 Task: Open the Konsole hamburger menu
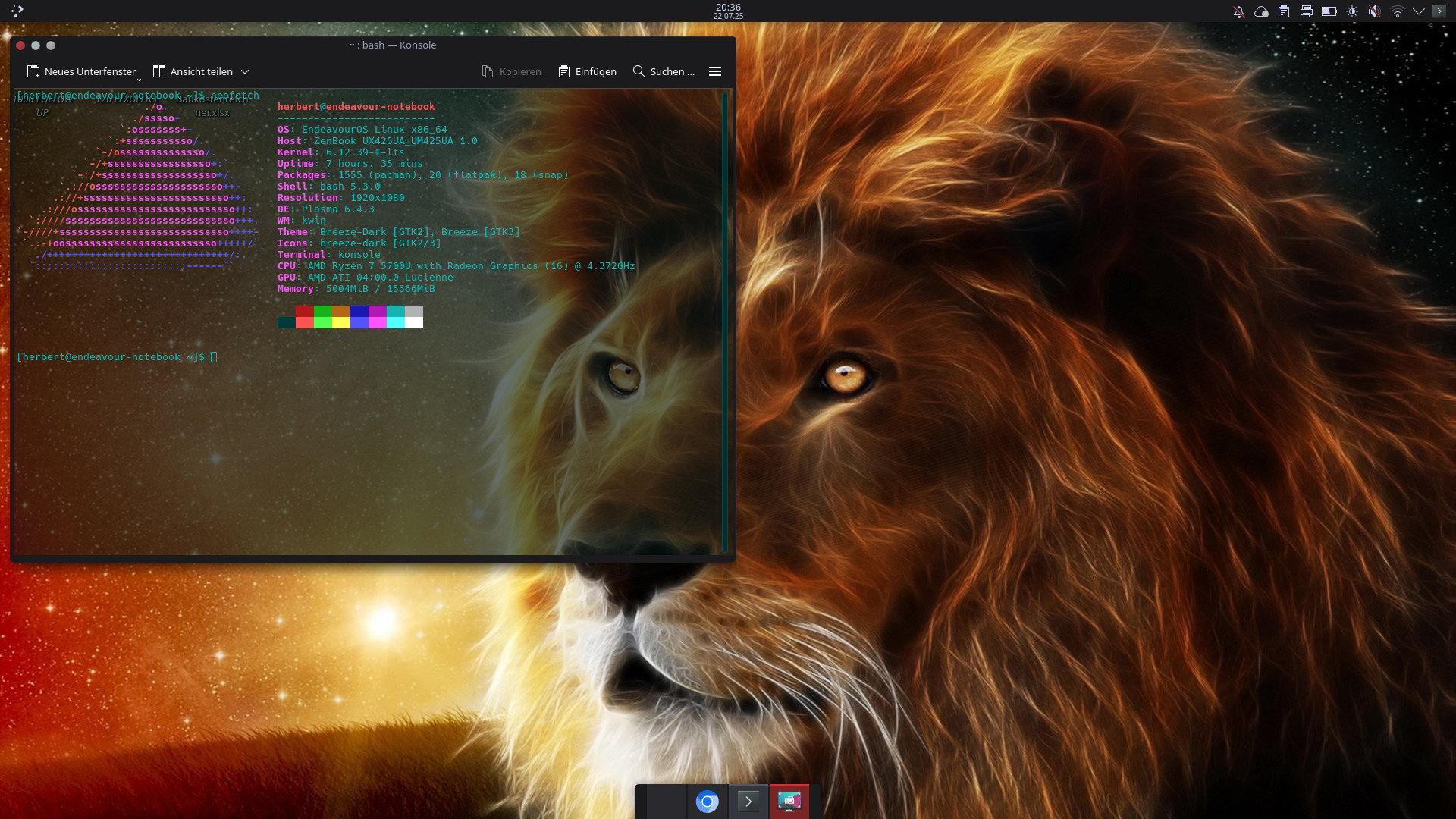pyautogui.click(x=714, y=71)
